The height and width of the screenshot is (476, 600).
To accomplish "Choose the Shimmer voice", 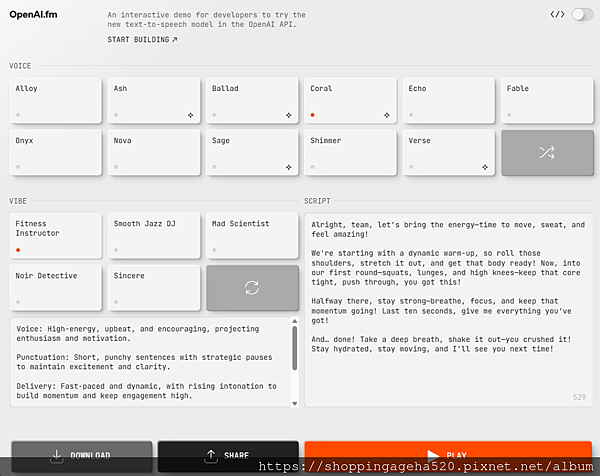I will [350, 152].
